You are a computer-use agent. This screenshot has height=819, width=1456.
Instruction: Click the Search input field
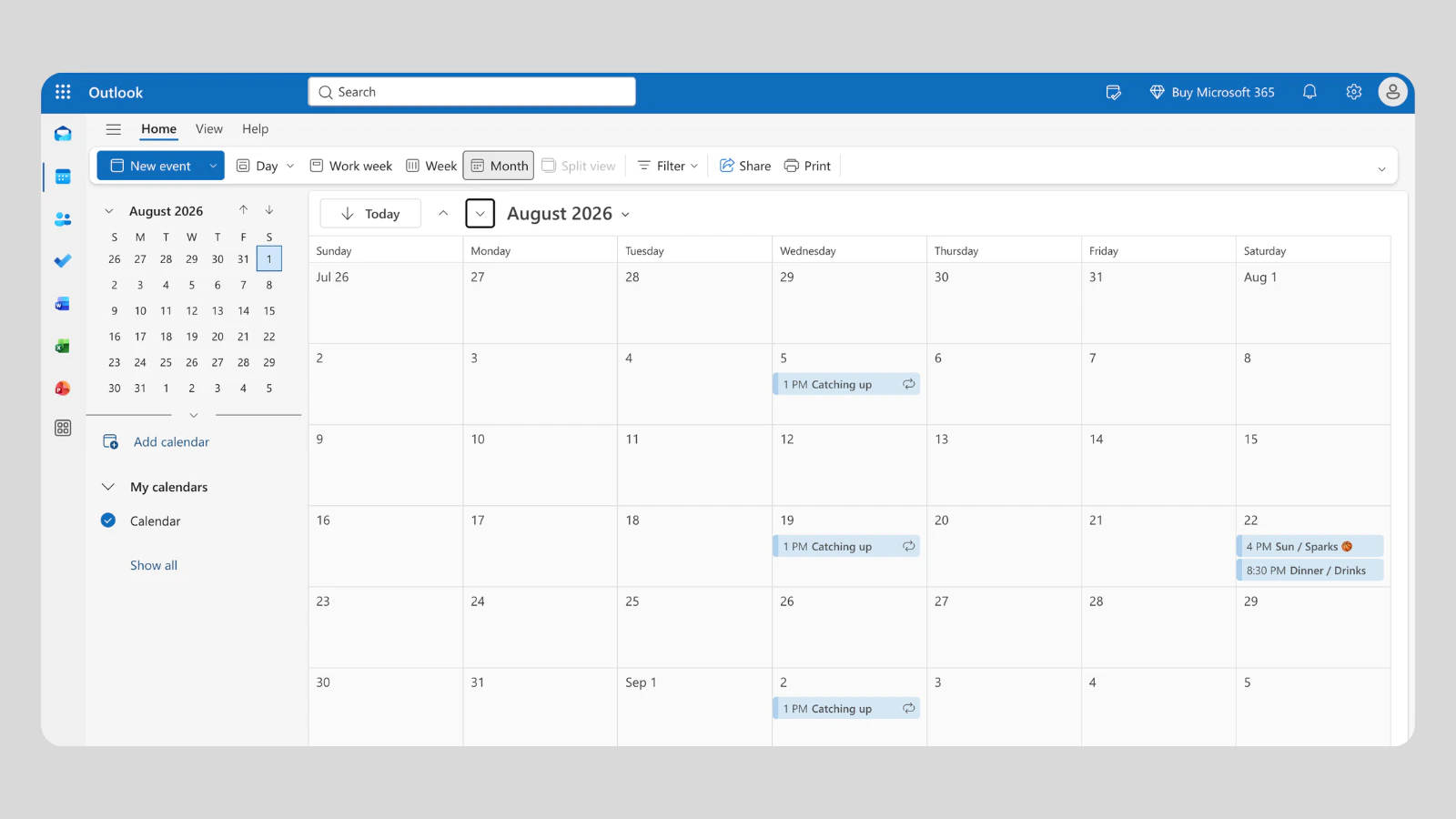(472, 92)
